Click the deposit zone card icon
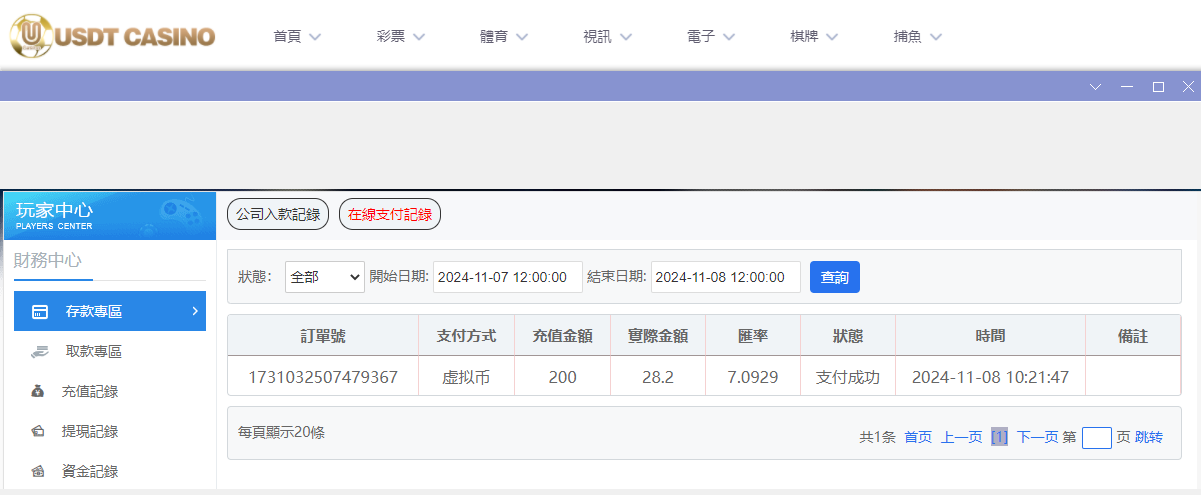Viewport: 1201px width, 495px height. pos(40,312)
